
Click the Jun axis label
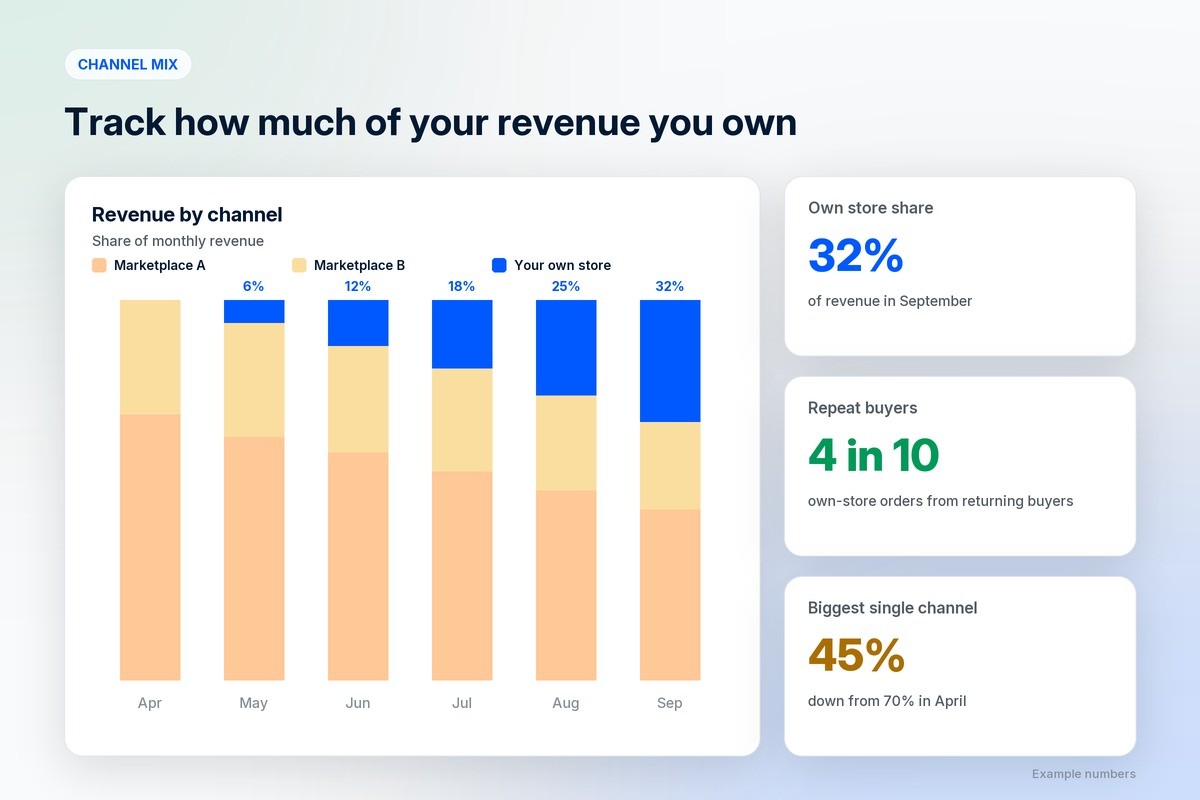coord(358,703)
